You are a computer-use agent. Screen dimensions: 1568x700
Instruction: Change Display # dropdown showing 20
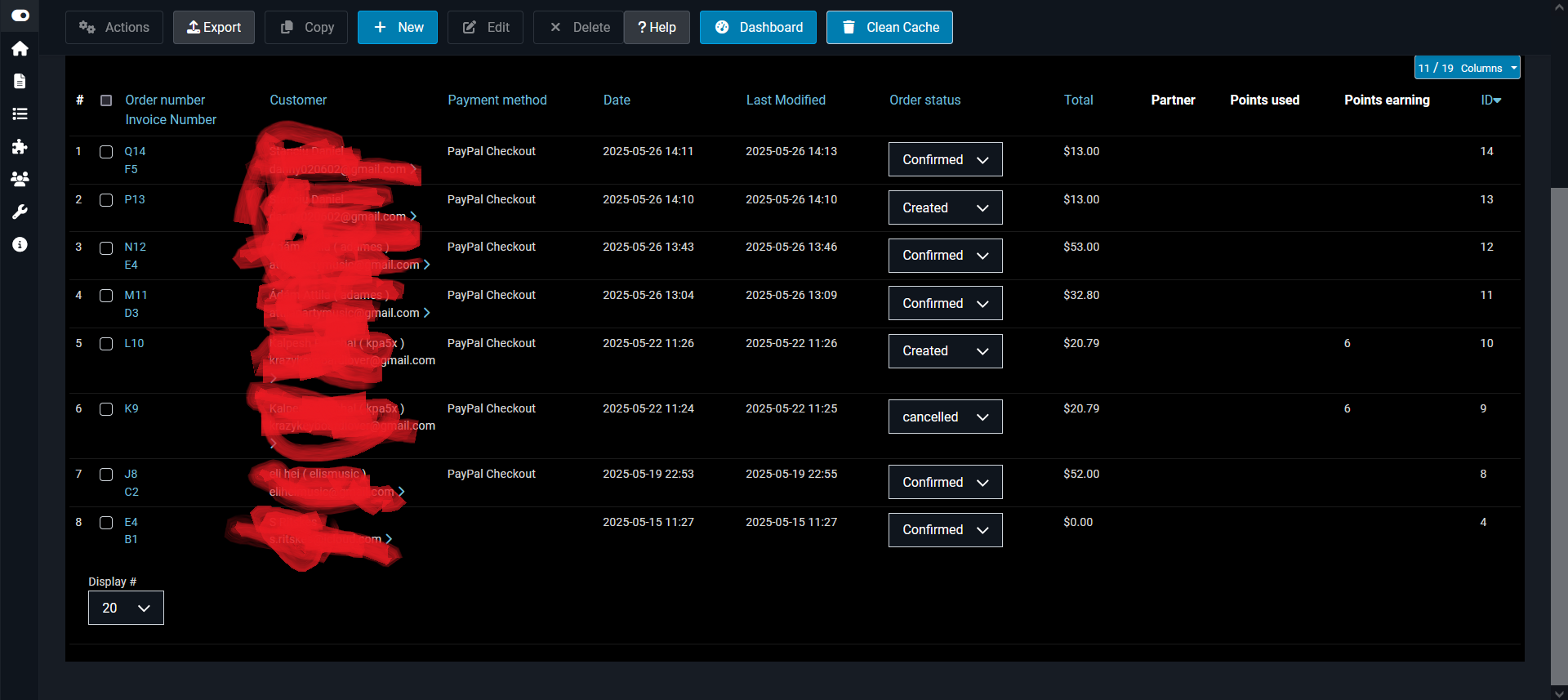(126, 608)
